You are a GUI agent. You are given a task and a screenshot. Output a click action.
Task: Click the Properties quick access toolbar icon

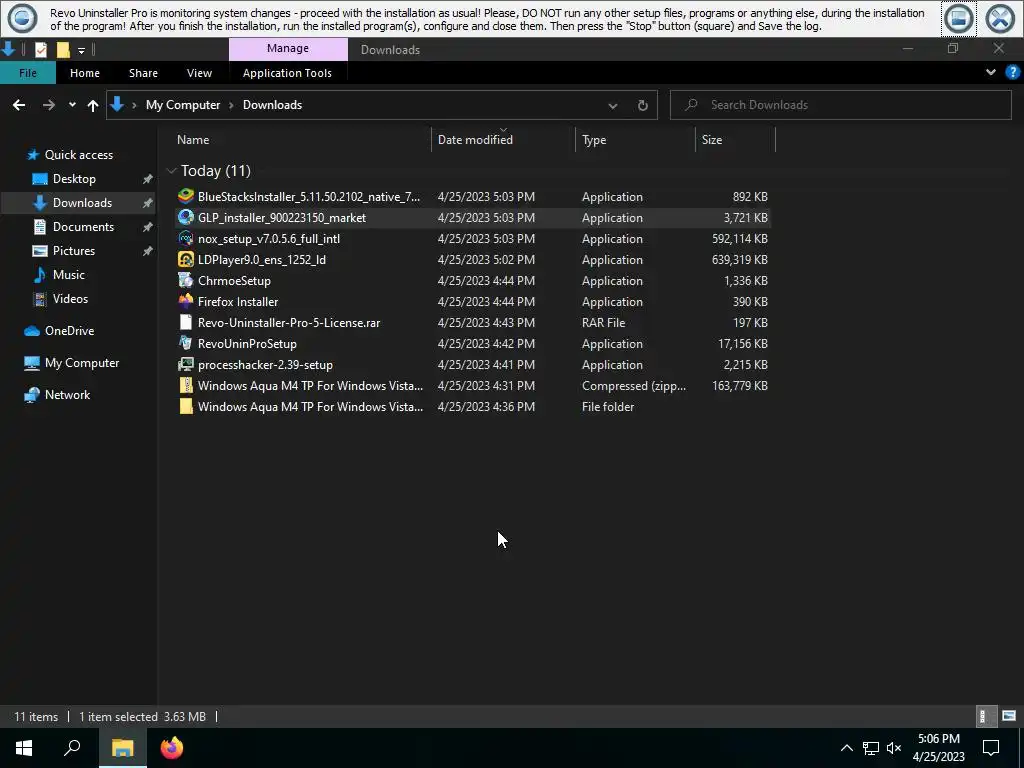(41, 50)
